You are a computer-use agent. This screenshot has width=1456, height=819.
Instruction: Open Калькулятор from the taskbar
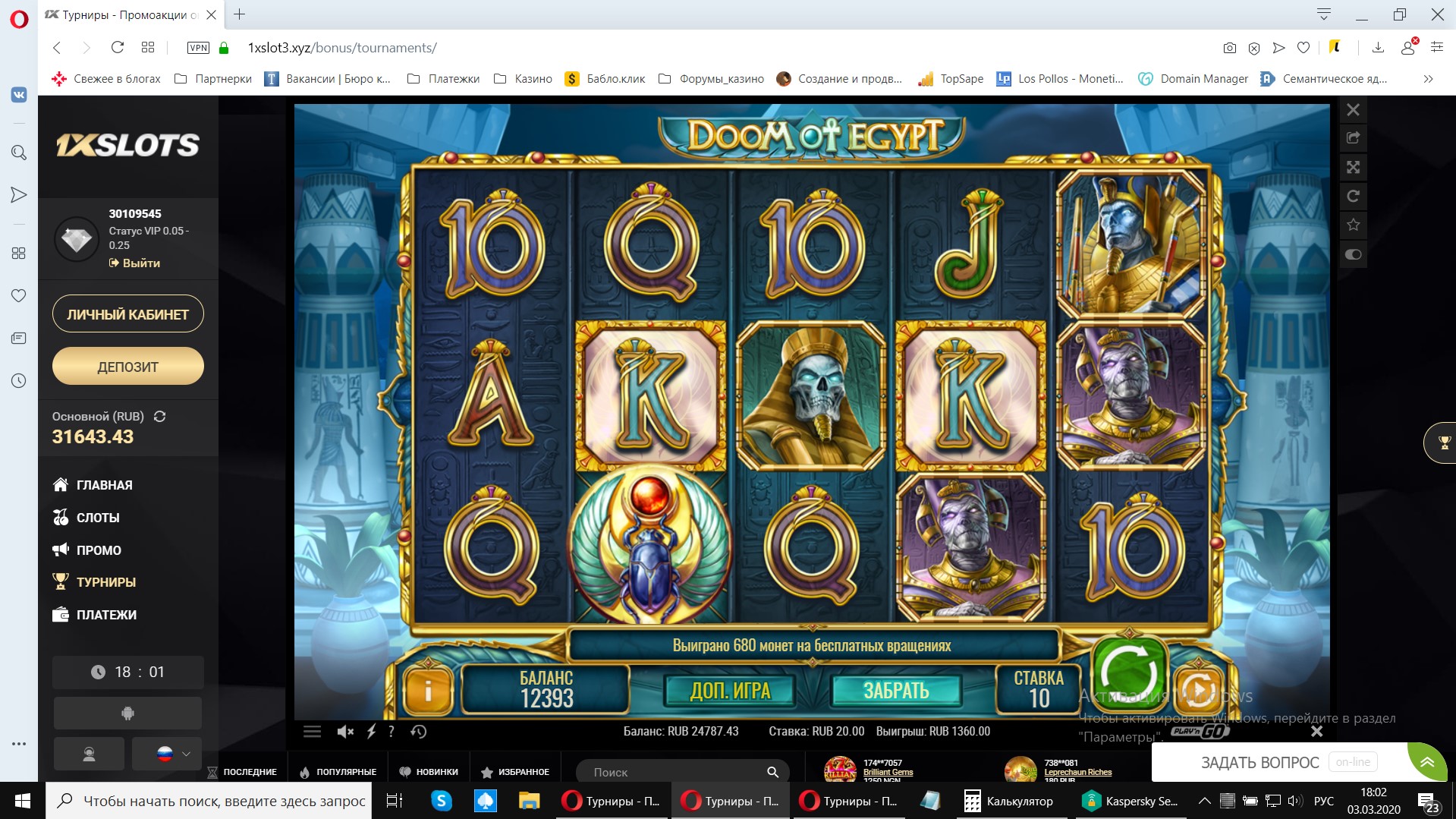[1008, 801]
